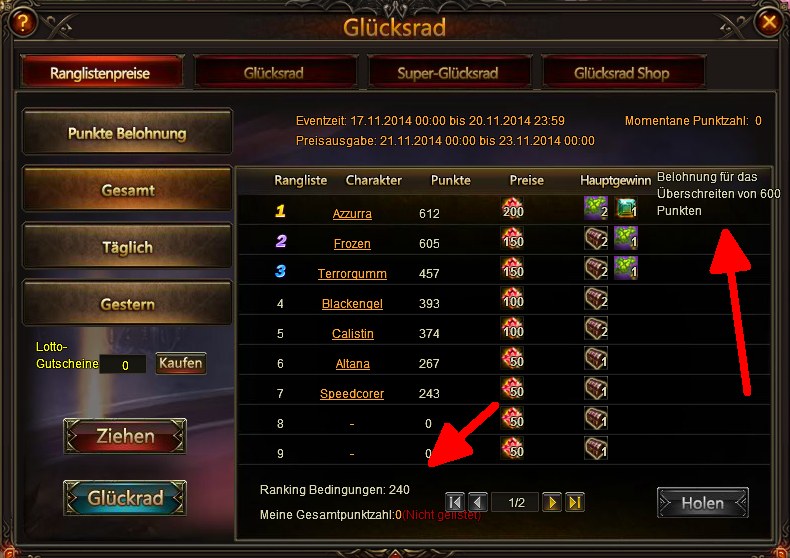Click the Ziehen button
This screenshot has height=558, width=790.
[x=125, y=436]
